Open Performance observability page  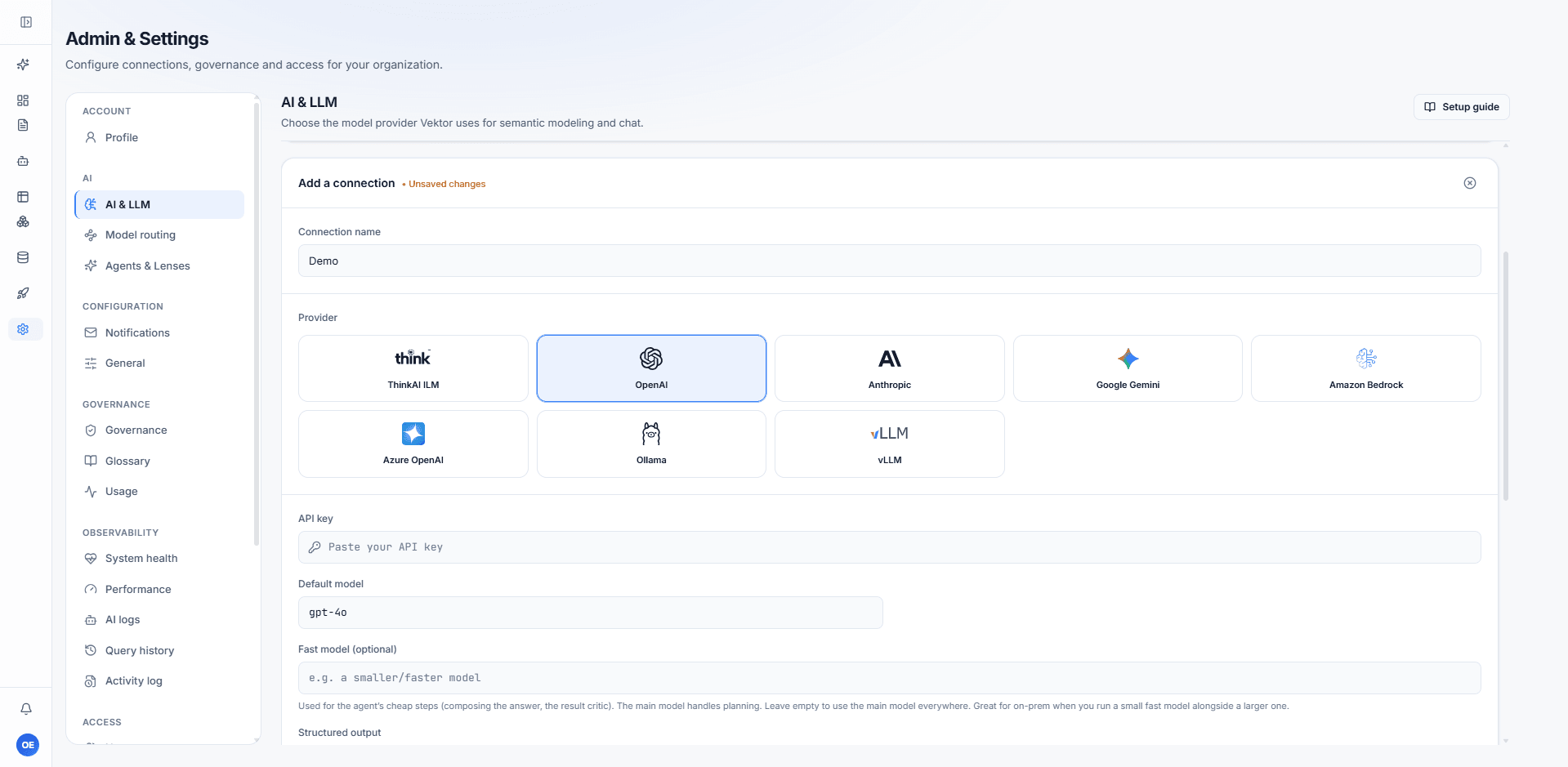click(x=159, y=589)
